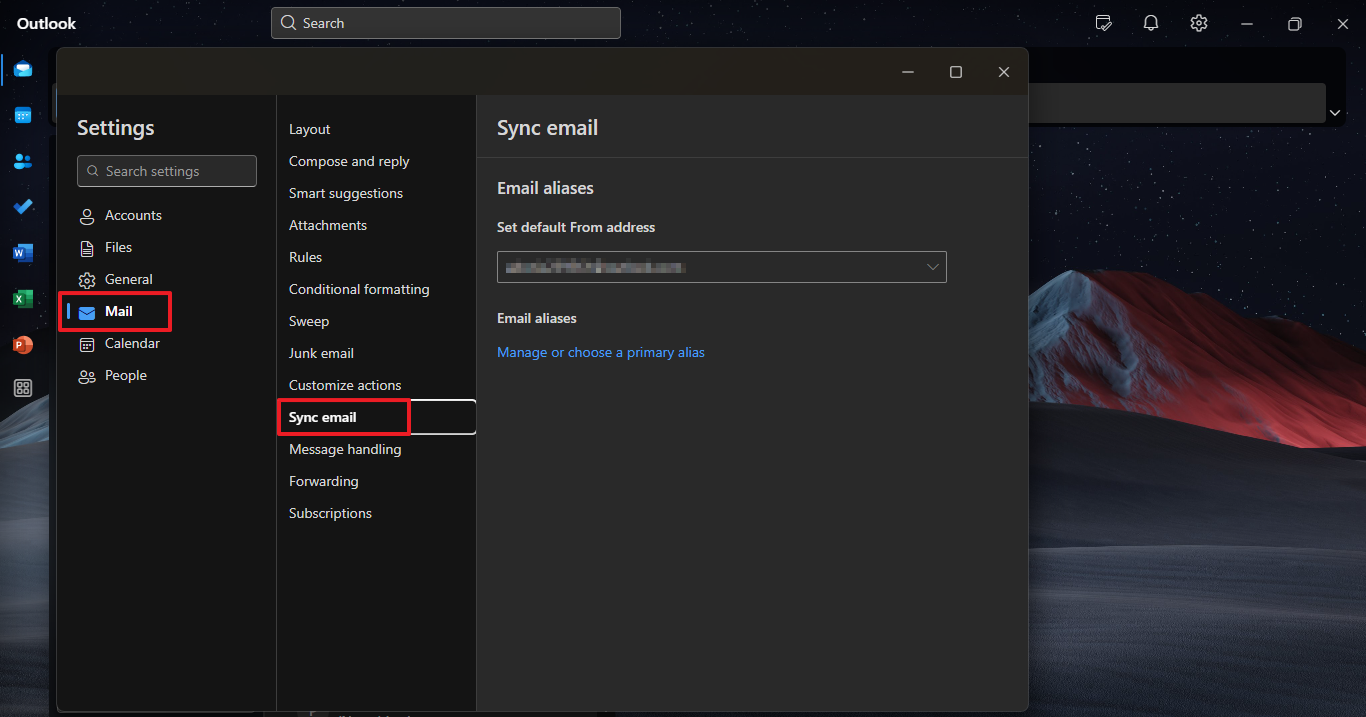Select the Accounts settings category
Screen dimensions: 1366x717
(x=132, y=215)
